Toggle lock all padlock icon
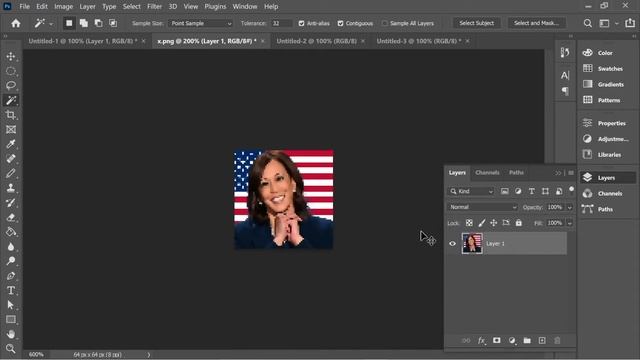Screen dimensions: 640x360 [518, 223]
